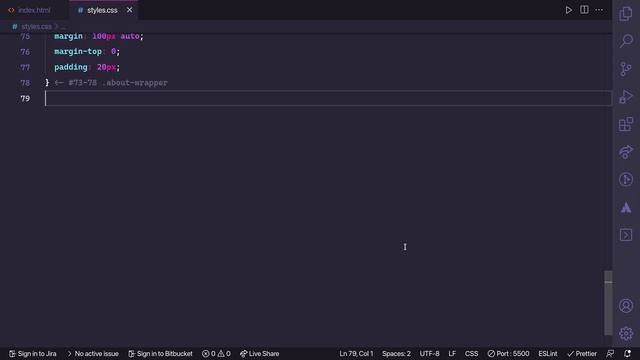Open the Accounts profile icon

[626, 306]
